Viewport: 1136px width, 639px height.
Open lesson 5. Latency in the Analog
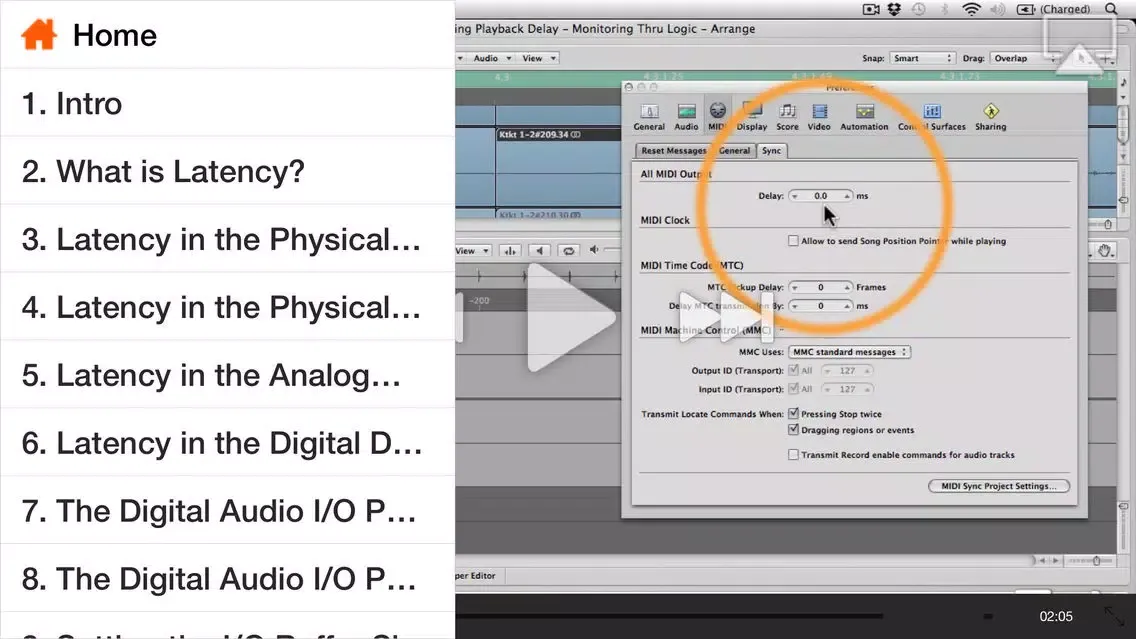pos(227,375)
